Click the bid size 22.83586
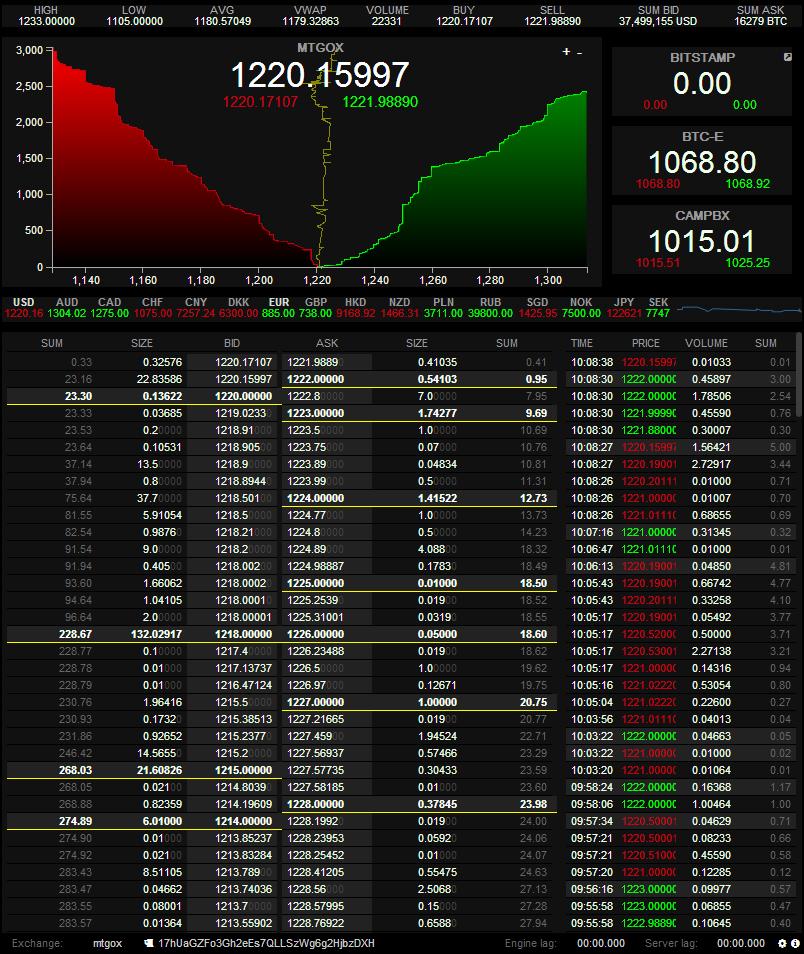 tap(159, 379)
